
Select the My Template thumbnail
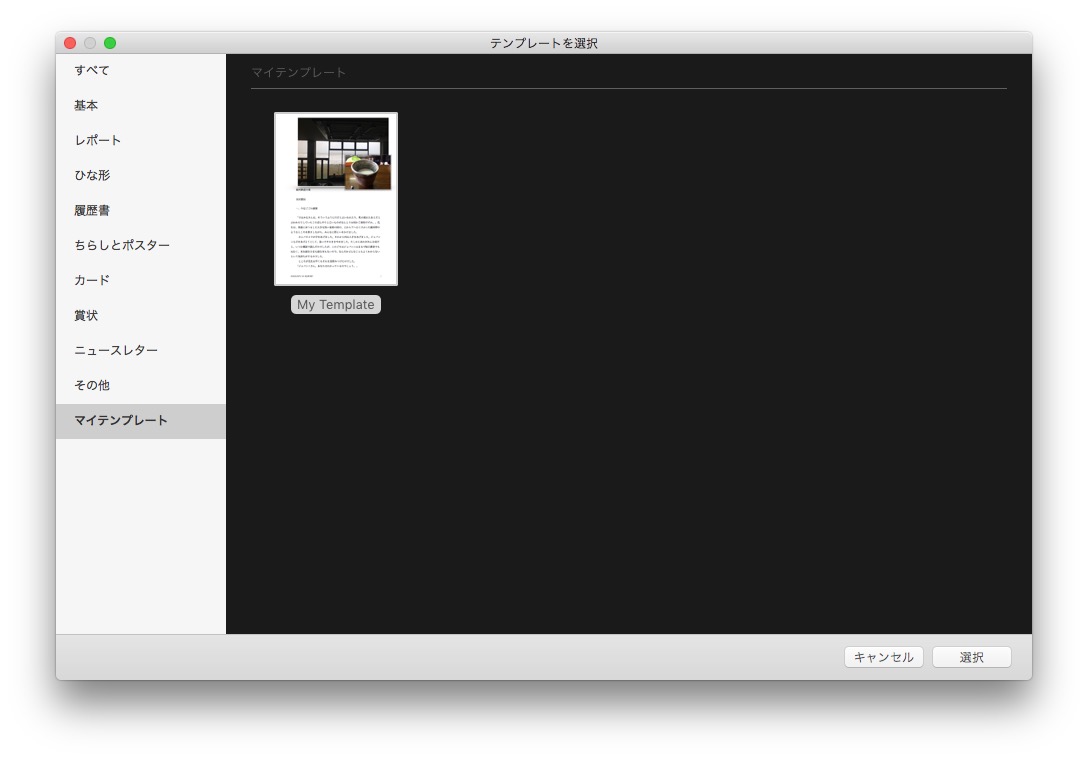336,197
